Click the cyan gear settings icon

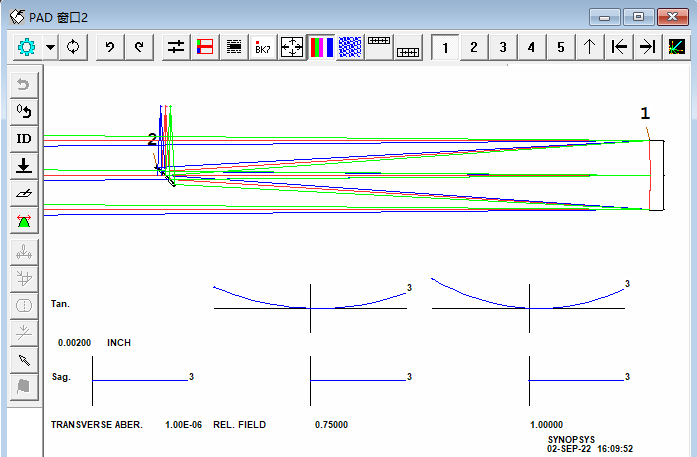27,47
